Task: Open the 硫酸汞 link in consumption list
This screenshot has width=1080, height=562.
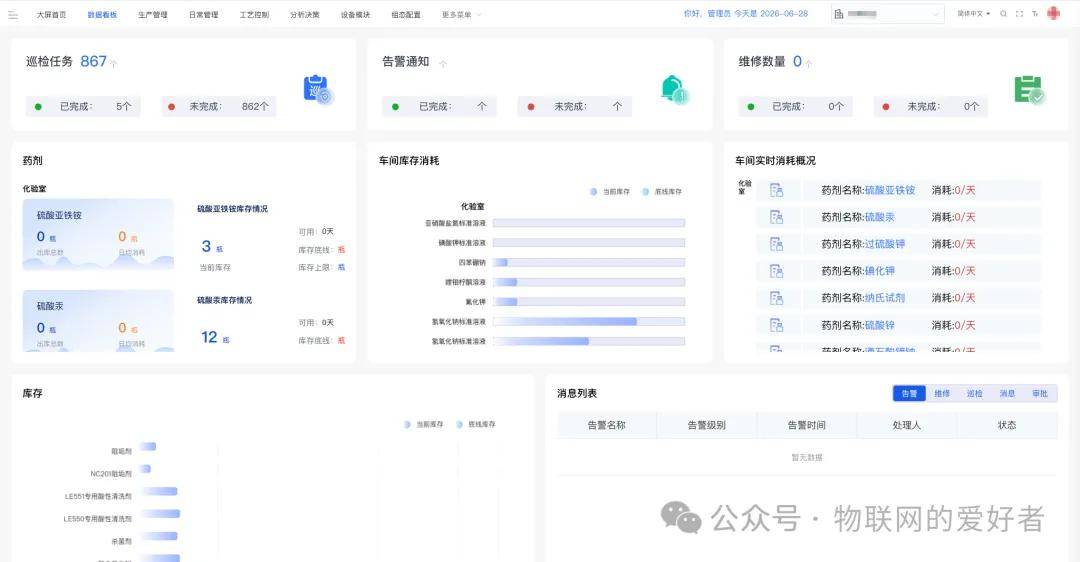Action: click(880, 217)
